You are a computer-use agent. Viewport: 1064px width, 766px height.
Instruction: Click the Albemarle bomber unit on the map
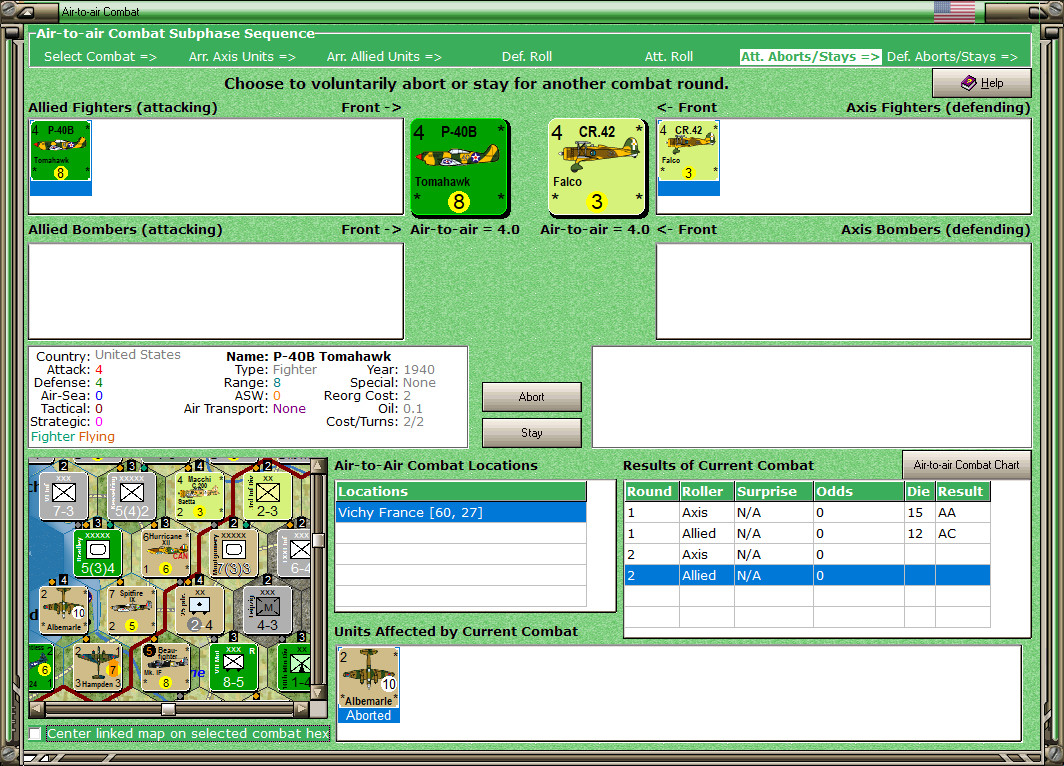[x=63, y=611]
